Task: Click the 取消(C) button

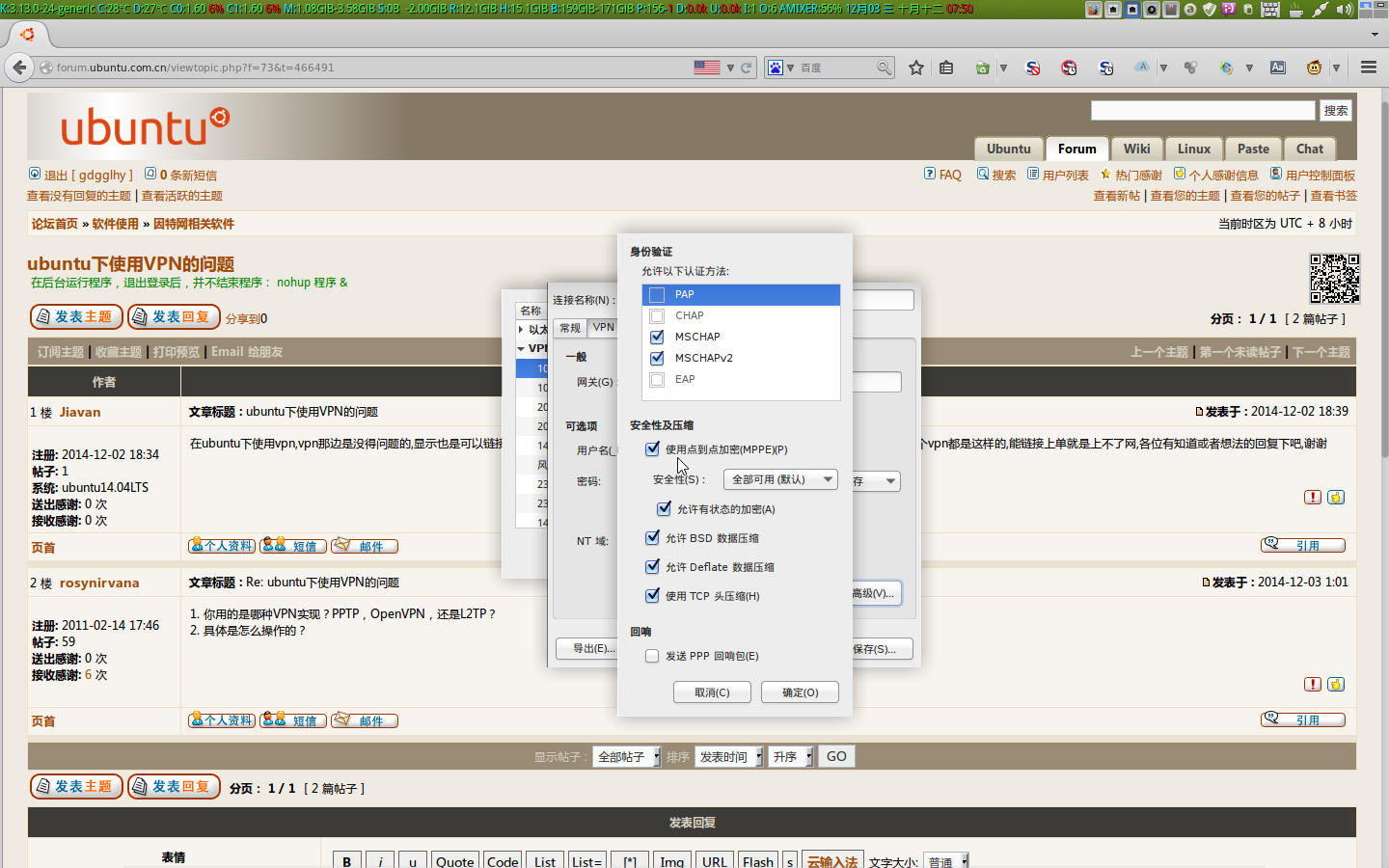Action: 712,692
